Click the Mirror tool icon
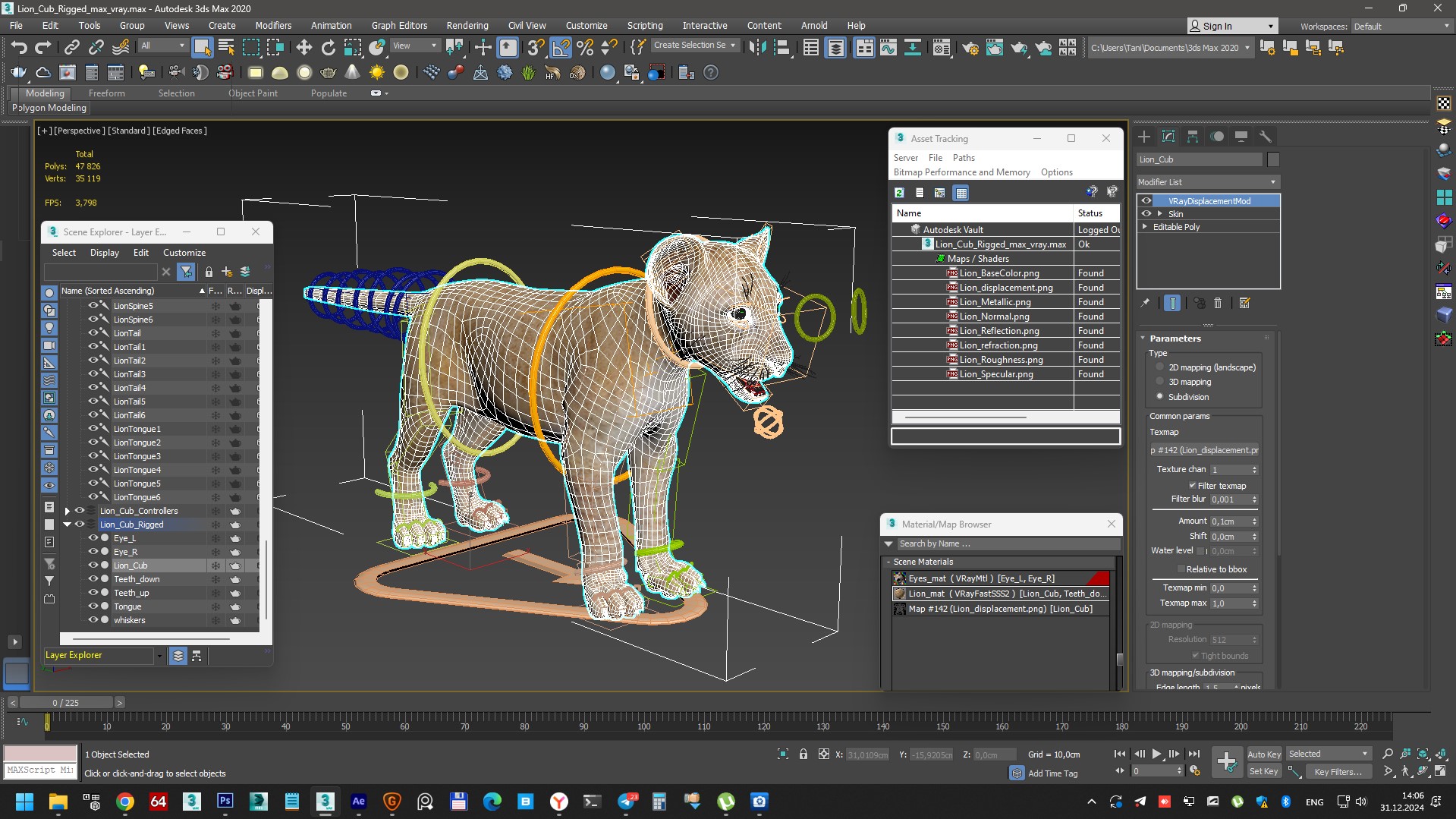 (756, 47)
